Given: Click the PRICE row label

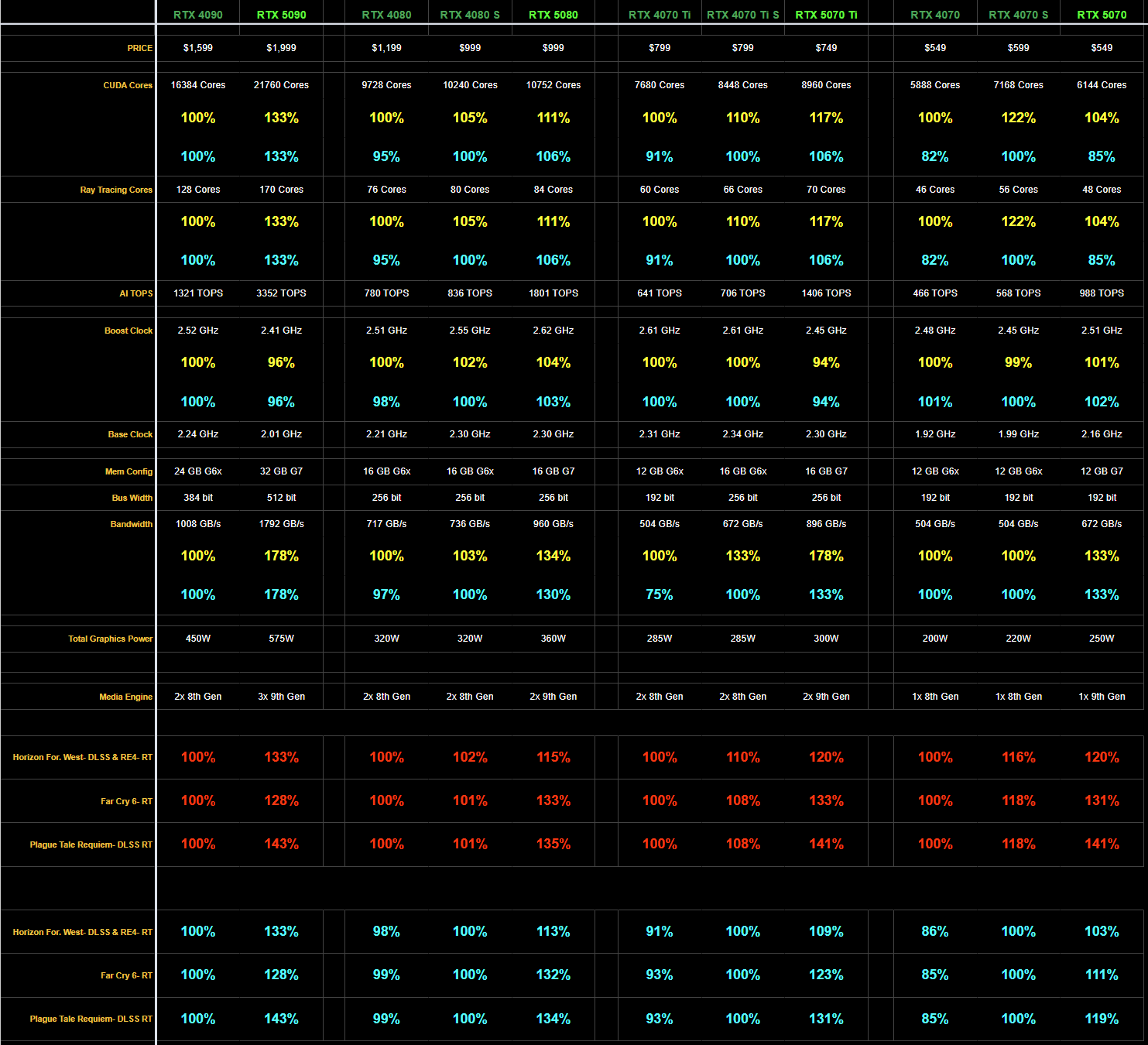Looking at the screenshot, I should [x=139, y=48].
